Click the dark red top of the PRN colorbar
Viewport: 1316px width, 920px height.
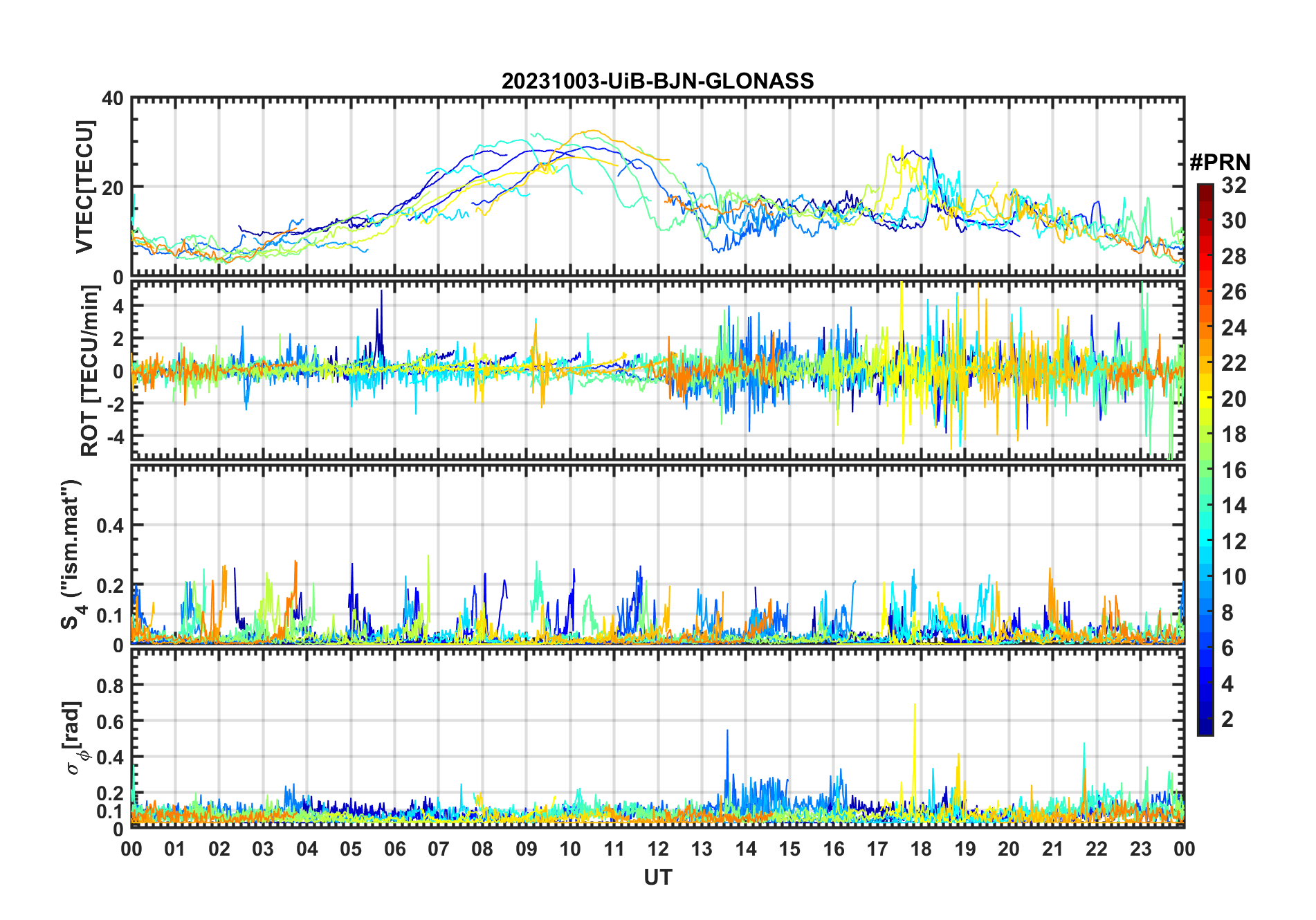tap(1205, 188)
